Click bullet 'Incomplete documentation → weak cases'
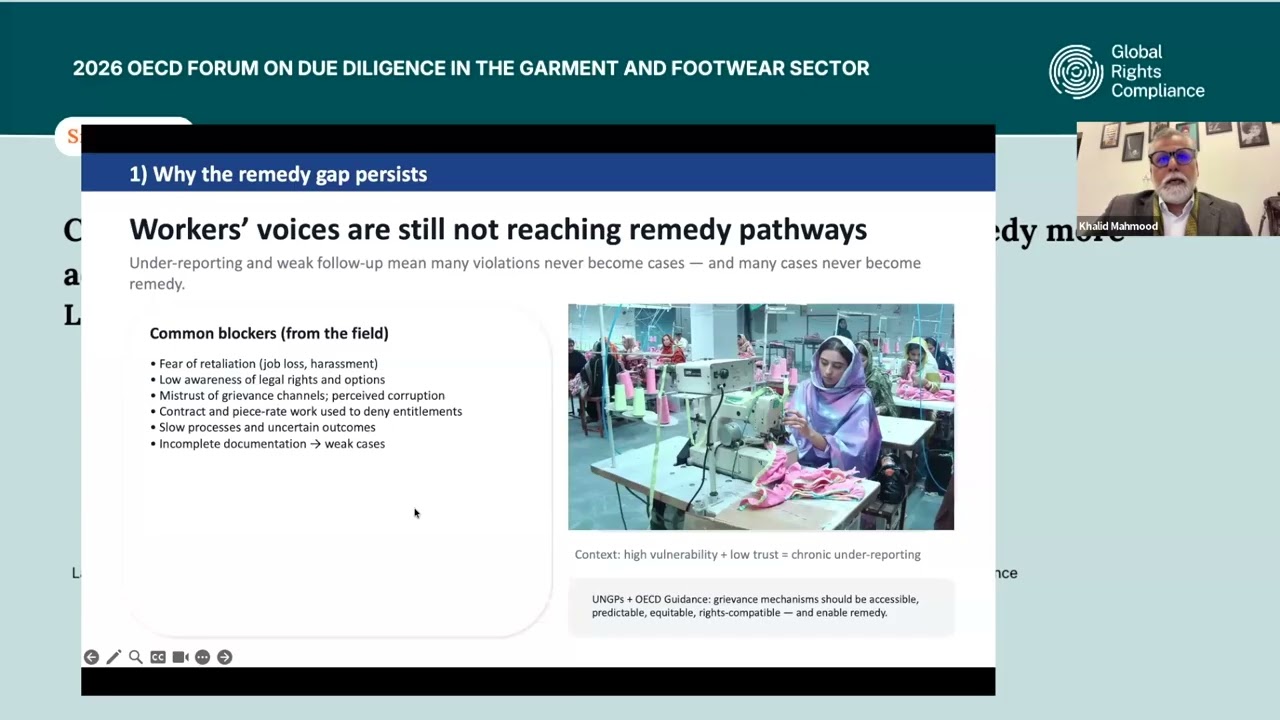 (267, 443)
